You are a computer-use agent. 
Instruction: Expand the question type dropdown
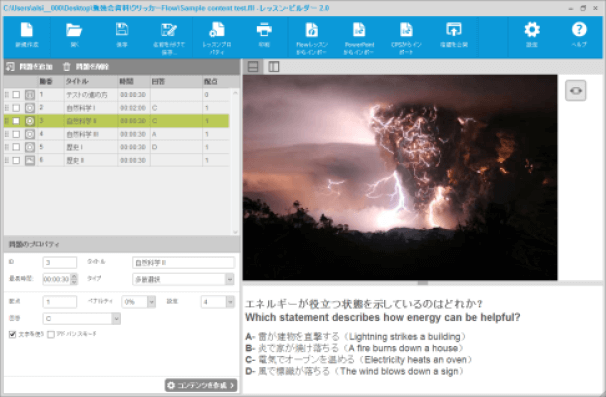point(230,279)
